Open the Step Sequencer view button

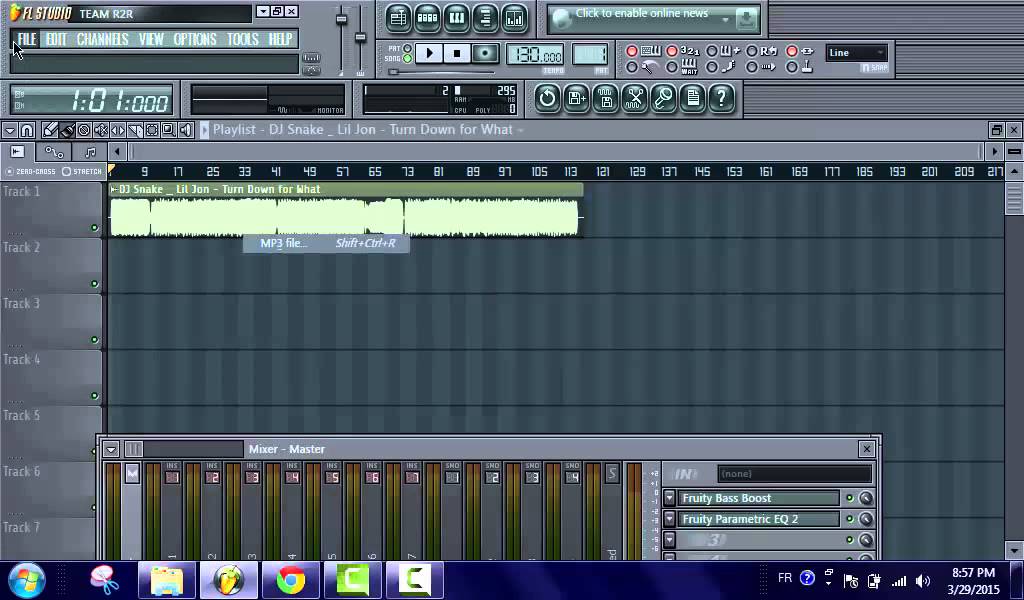[x=427, y=18]
